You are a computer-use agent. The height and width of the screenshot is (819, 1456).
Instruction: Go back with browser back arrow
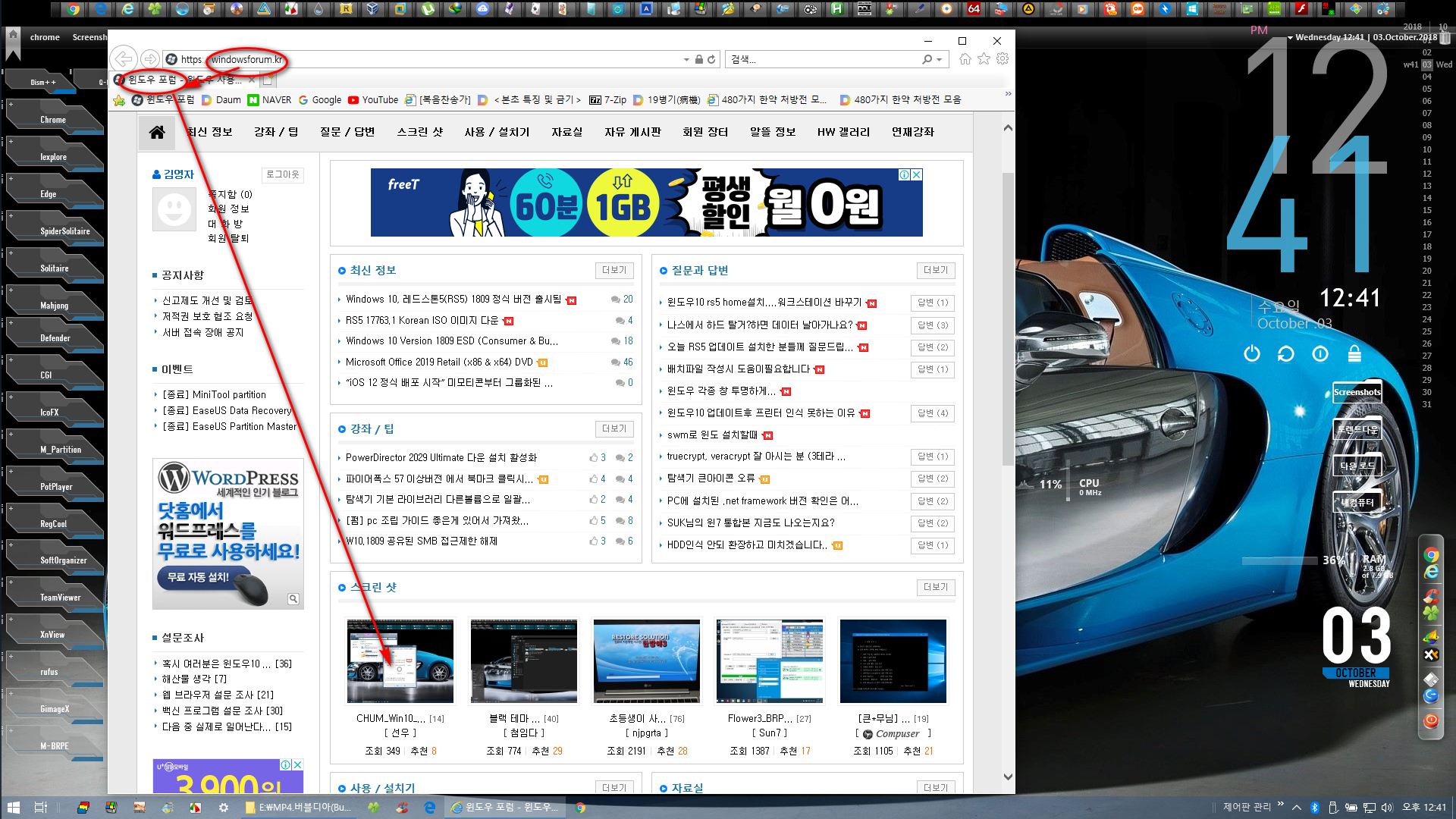point(124,59)
